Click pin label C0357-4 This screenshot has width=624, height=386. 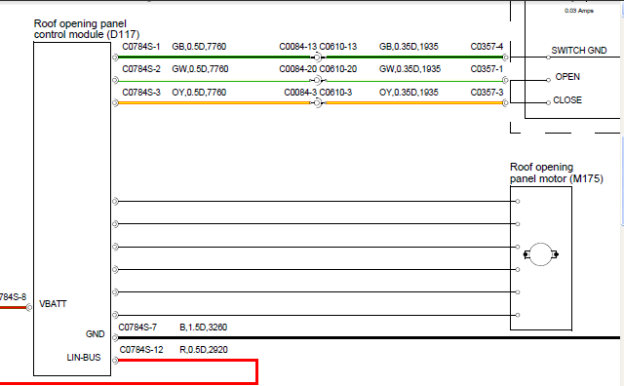[x=487, y=47]
